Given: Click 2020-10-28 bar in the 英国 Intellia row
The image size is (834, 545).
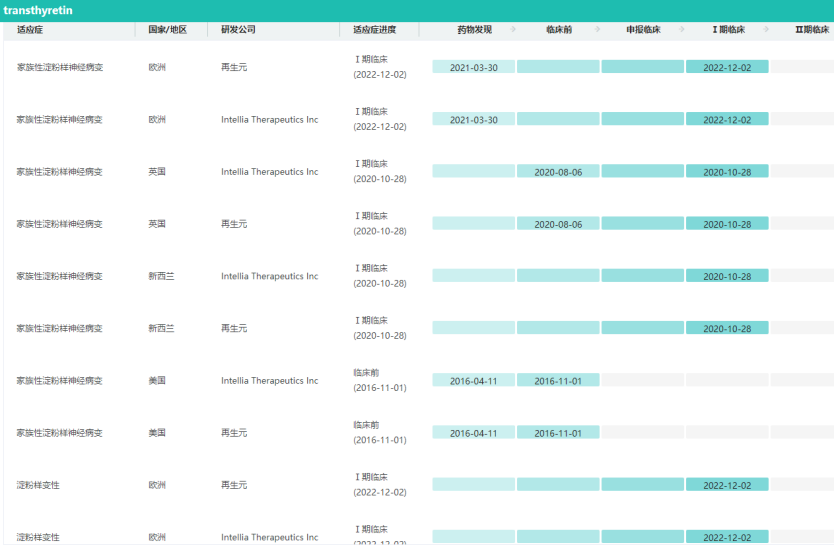Looking at the screenshot, I should (727, 171).
